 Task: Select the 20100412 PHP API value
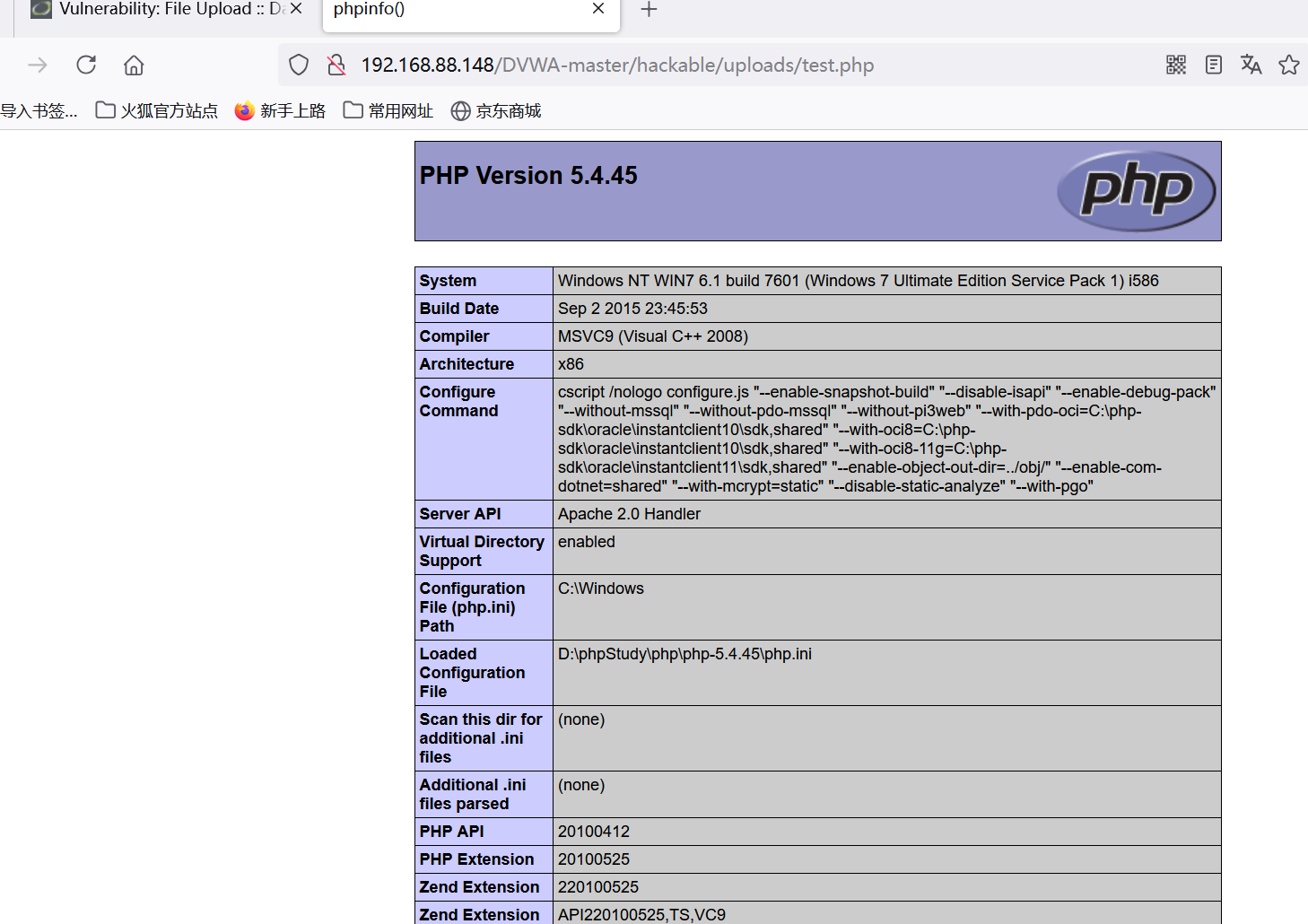click(594, 832)
